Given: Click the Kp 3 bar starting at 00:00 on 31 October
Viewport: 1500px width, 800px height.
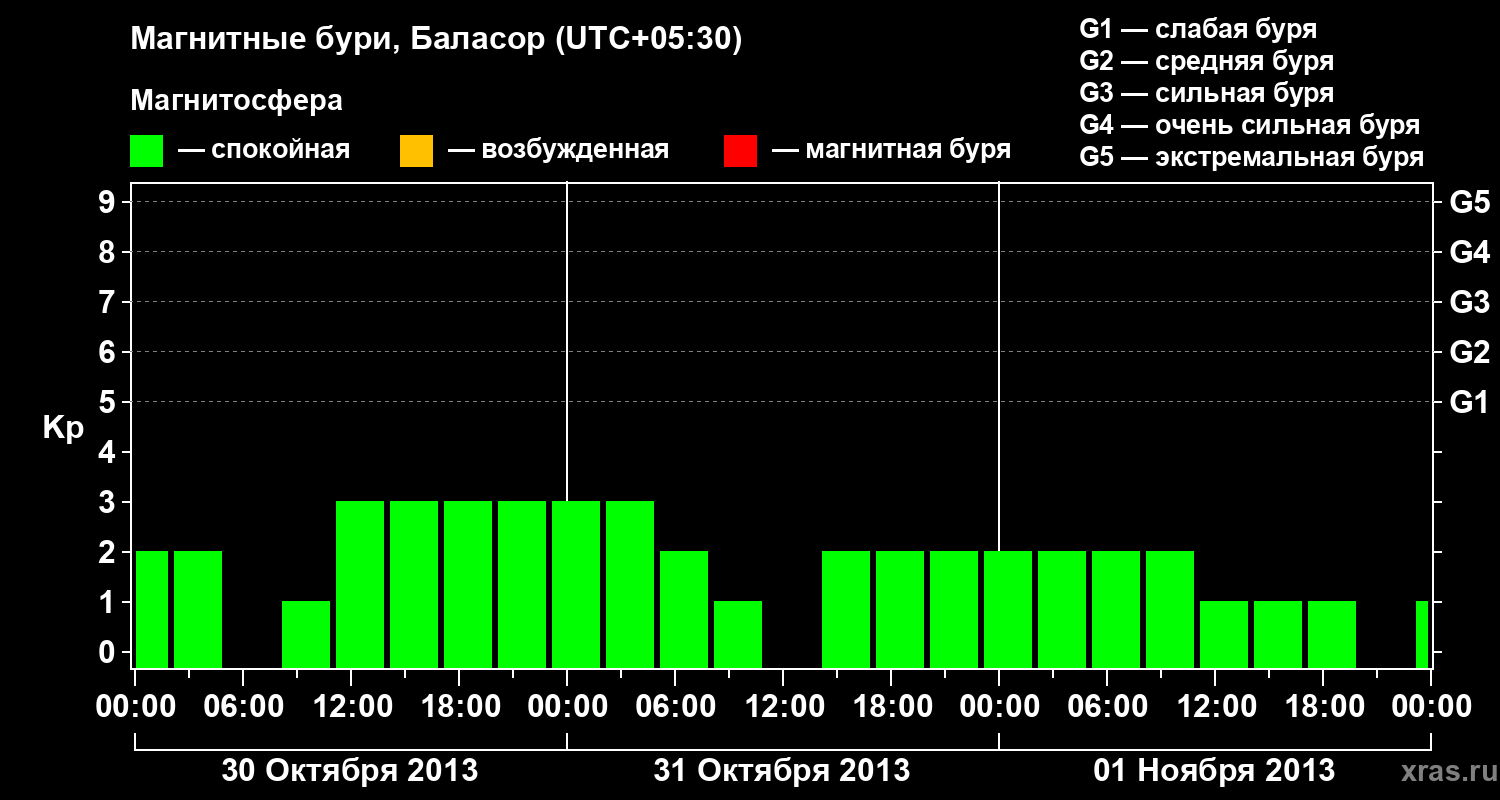Looking at the screenshot, I should (576, 584).
